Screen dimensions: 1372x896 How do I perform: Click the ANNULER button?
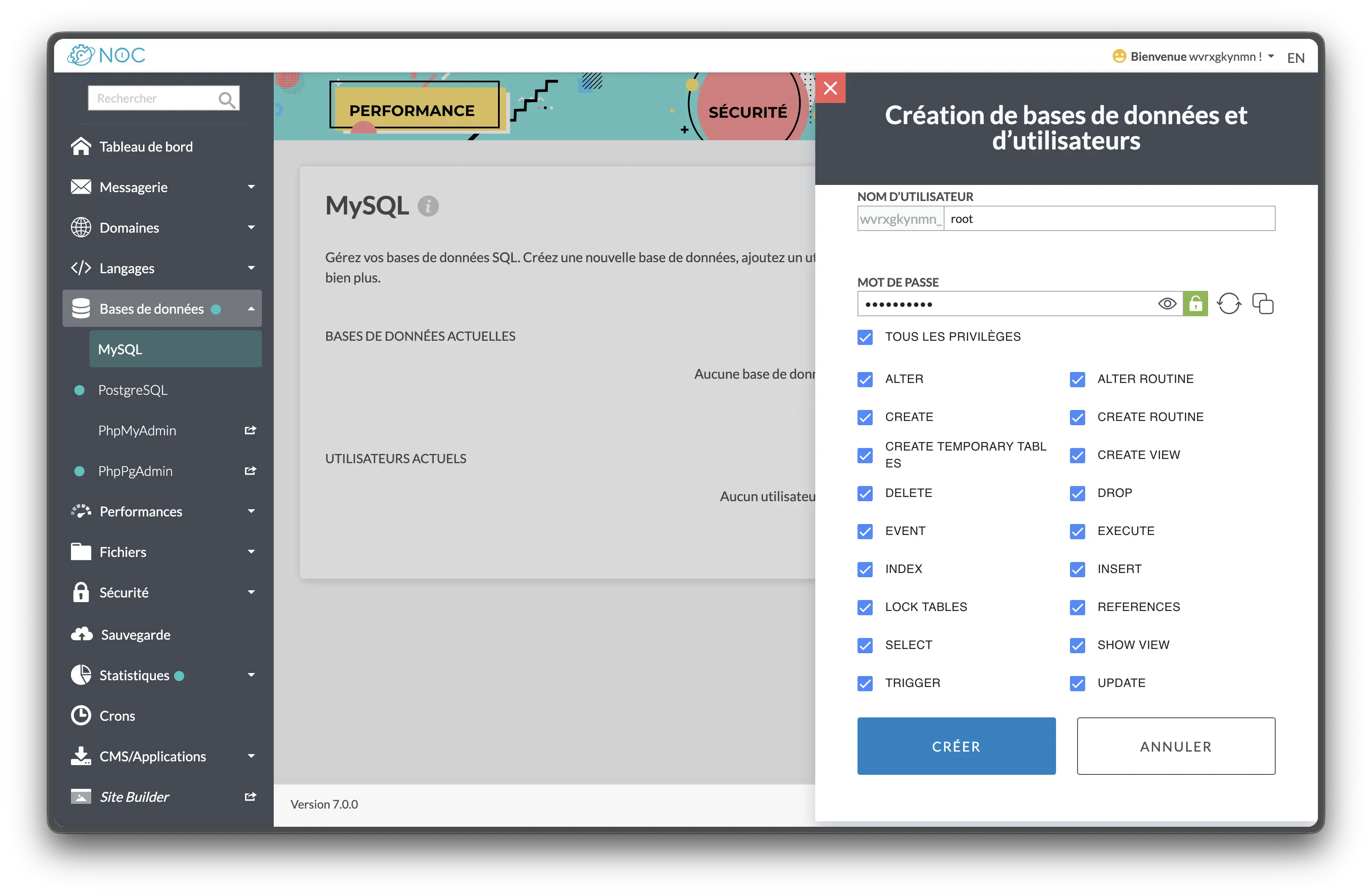[x=1176, y=746]
